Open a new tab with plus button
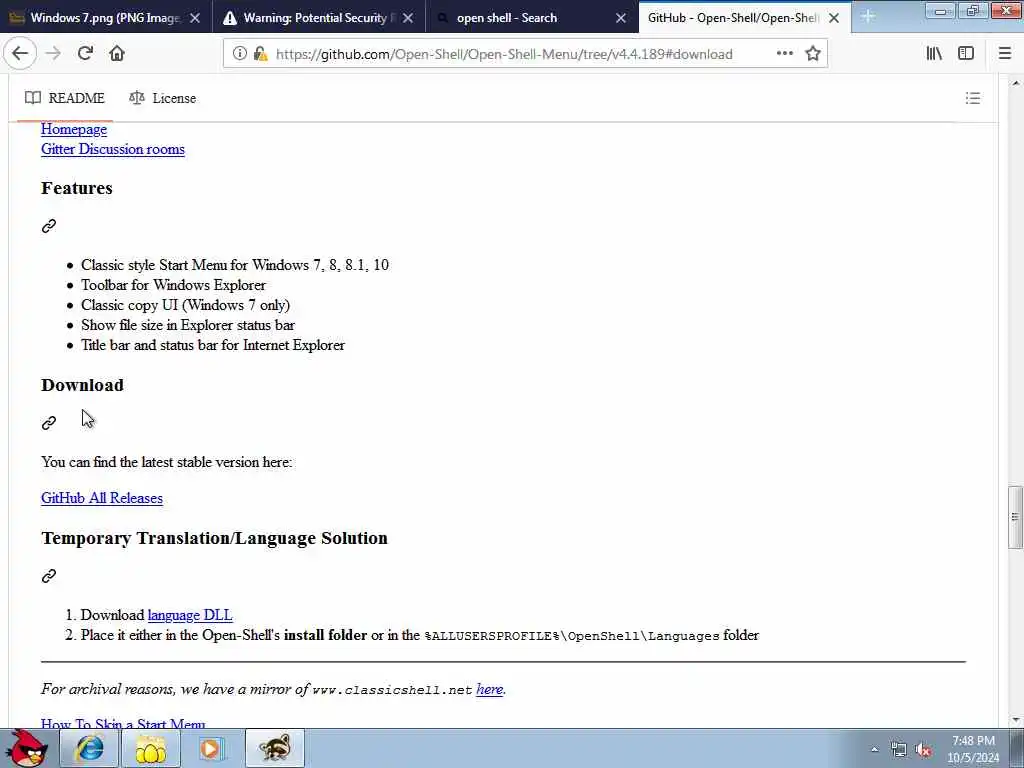 point(868,16)
